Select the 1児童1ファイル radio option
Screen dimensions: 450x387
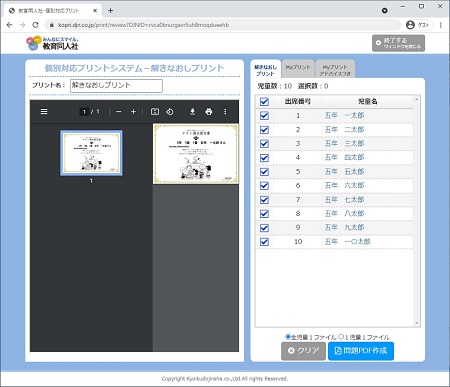(341, 337)
